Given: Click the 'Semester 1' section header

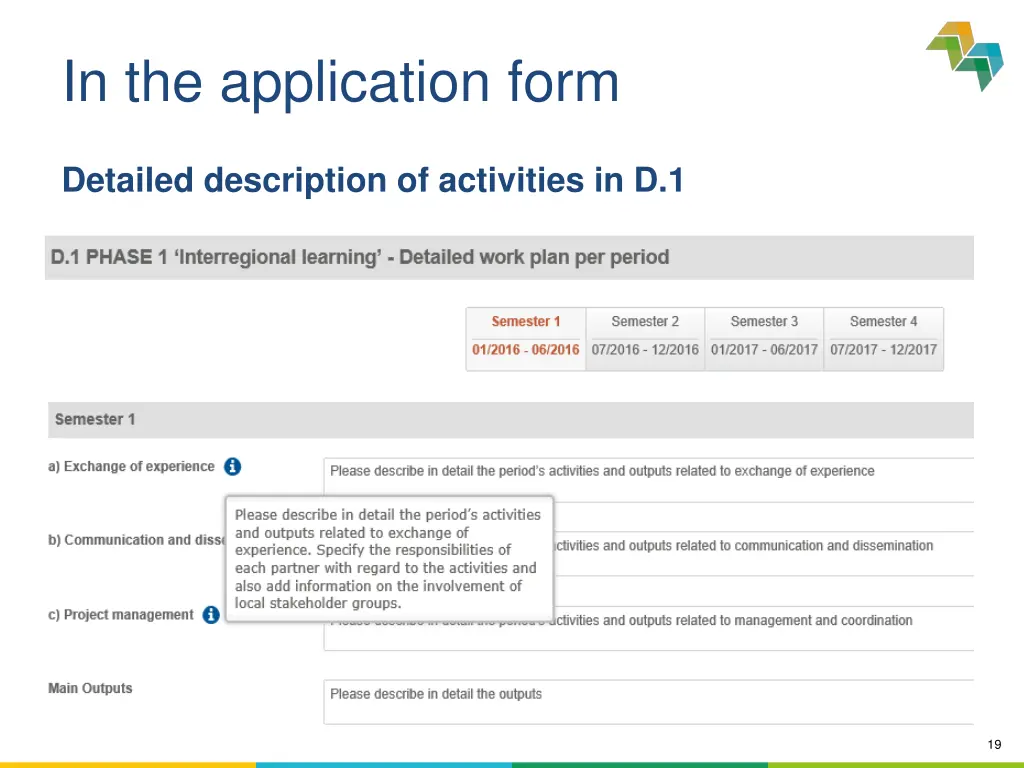Looking at the screenshot, I should point(511,420).
